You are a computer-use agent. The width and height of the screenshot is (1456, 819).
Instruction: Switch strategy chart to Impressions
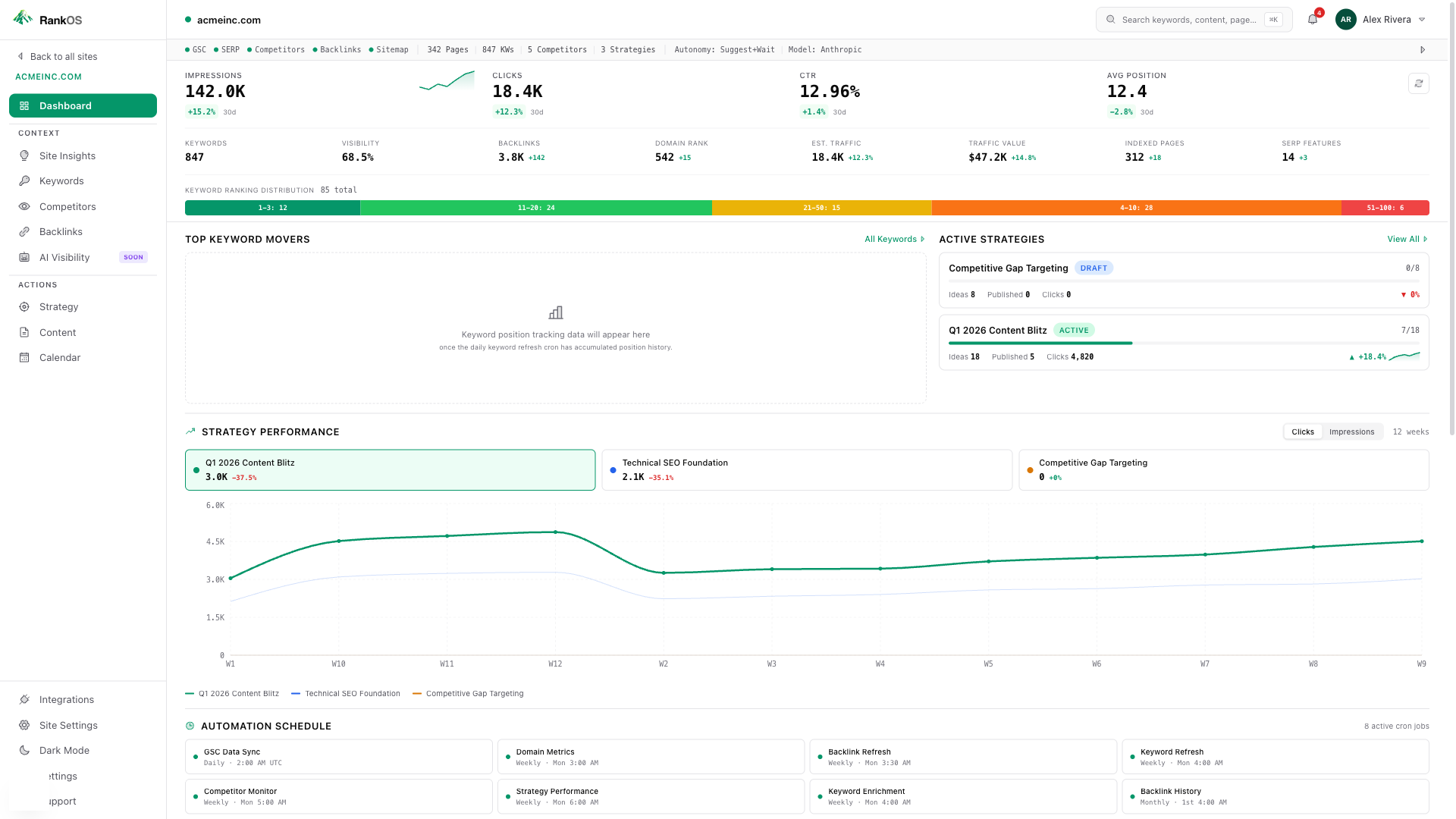click(1352, 431)
